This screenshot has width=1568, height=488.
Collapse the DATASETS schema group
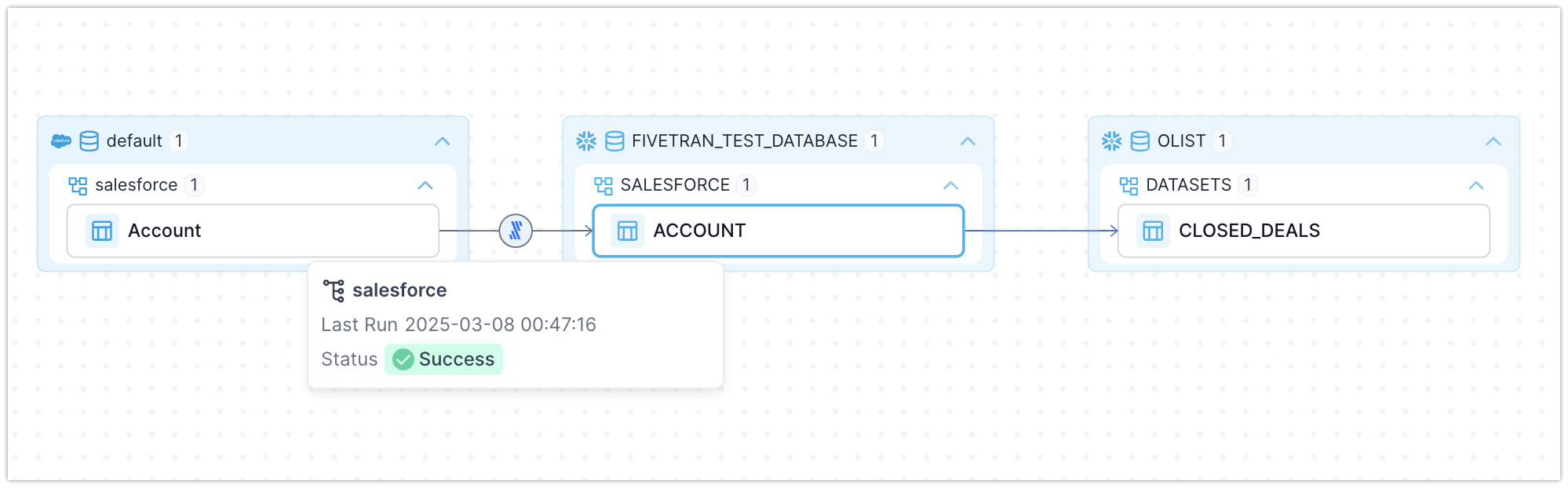[1475, 185]
